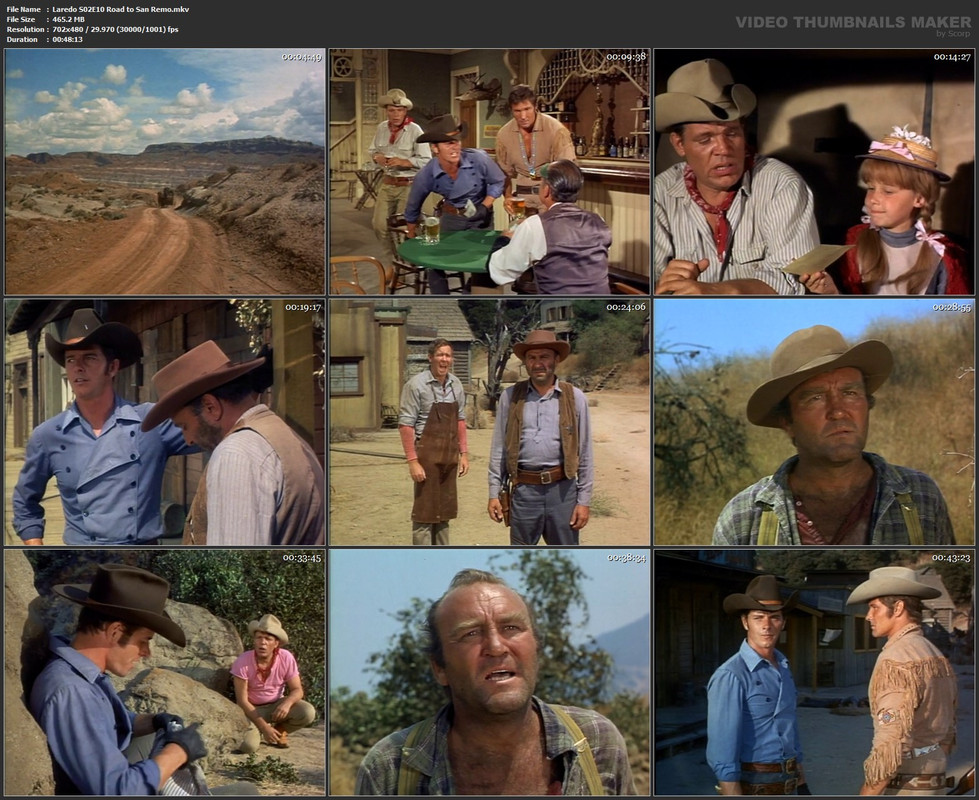Click the timestamp '00:14:27'
The image size is (979, 800).
coord(952,57)
